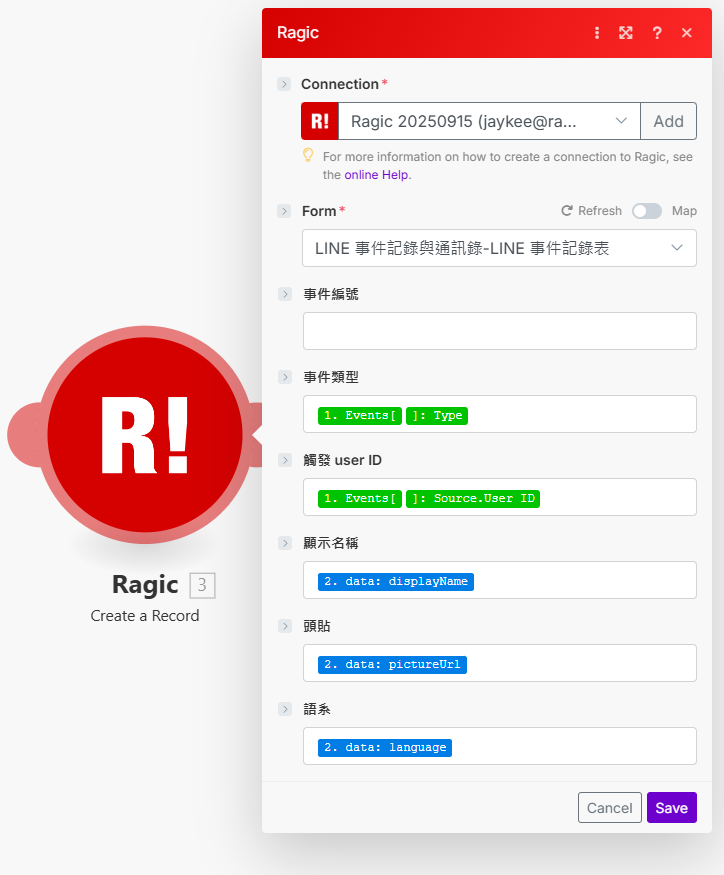Click the 'Ragic' module name under circle
Screen dimensions: 724x875
pyautogui.click(x=145, y=585)
